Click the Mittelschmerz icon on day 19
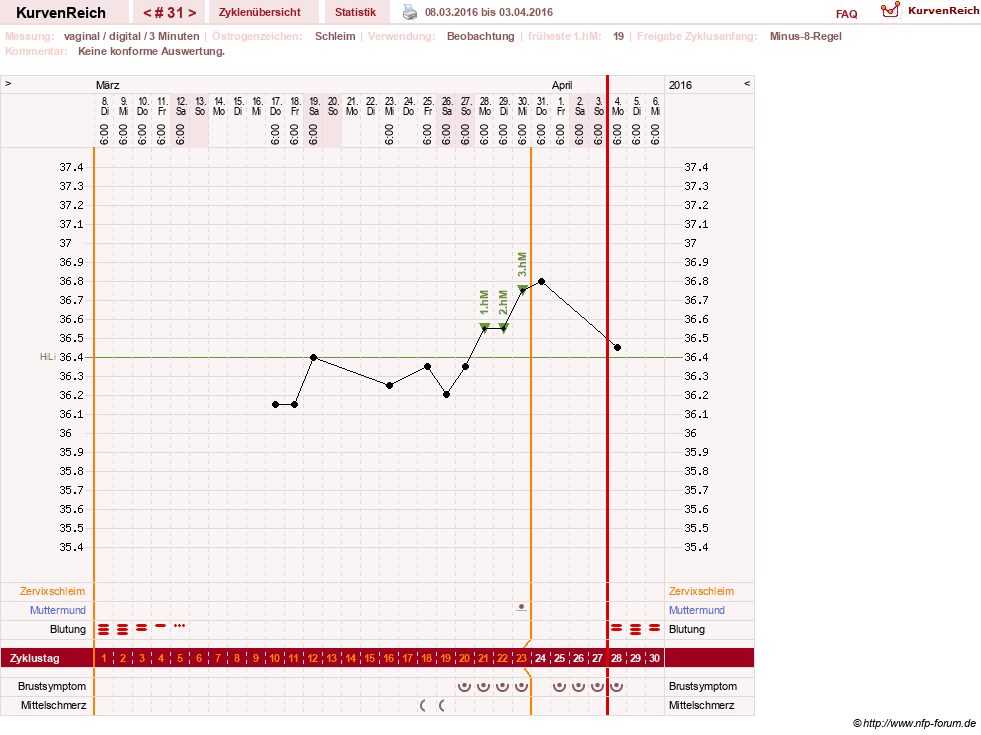 click(442, 706)
